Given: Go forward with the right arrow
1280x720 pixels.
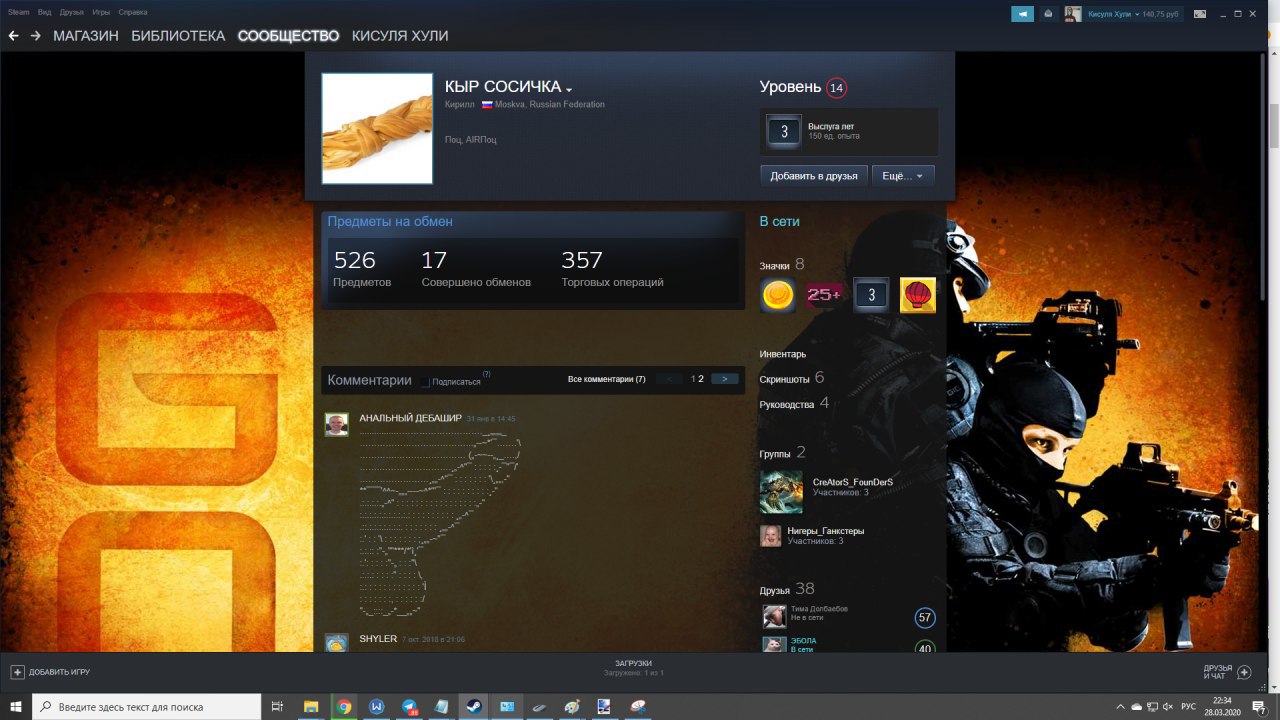Looking at the screenshot, I should coord(36,36).
